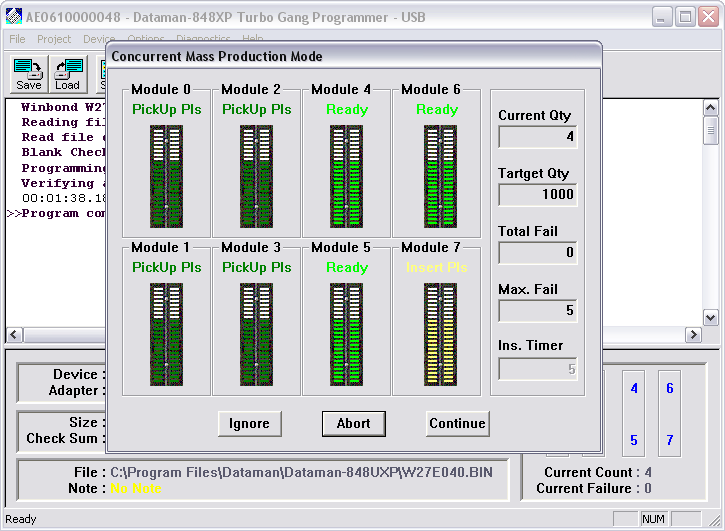Click the Continue button

(x=458, y=424)
